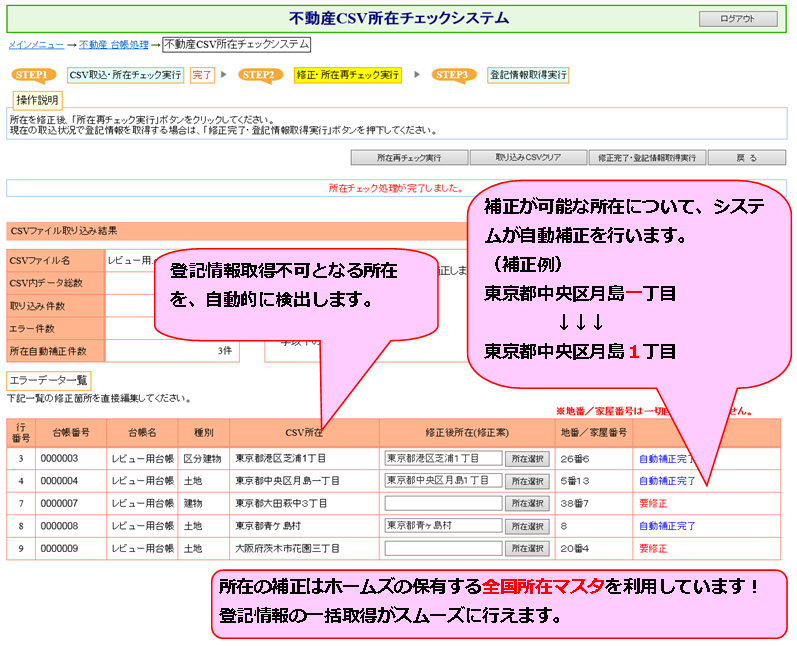Click the CSV内データ総数 row label
This screenshot has height=646, width=797.
[55, 283]
